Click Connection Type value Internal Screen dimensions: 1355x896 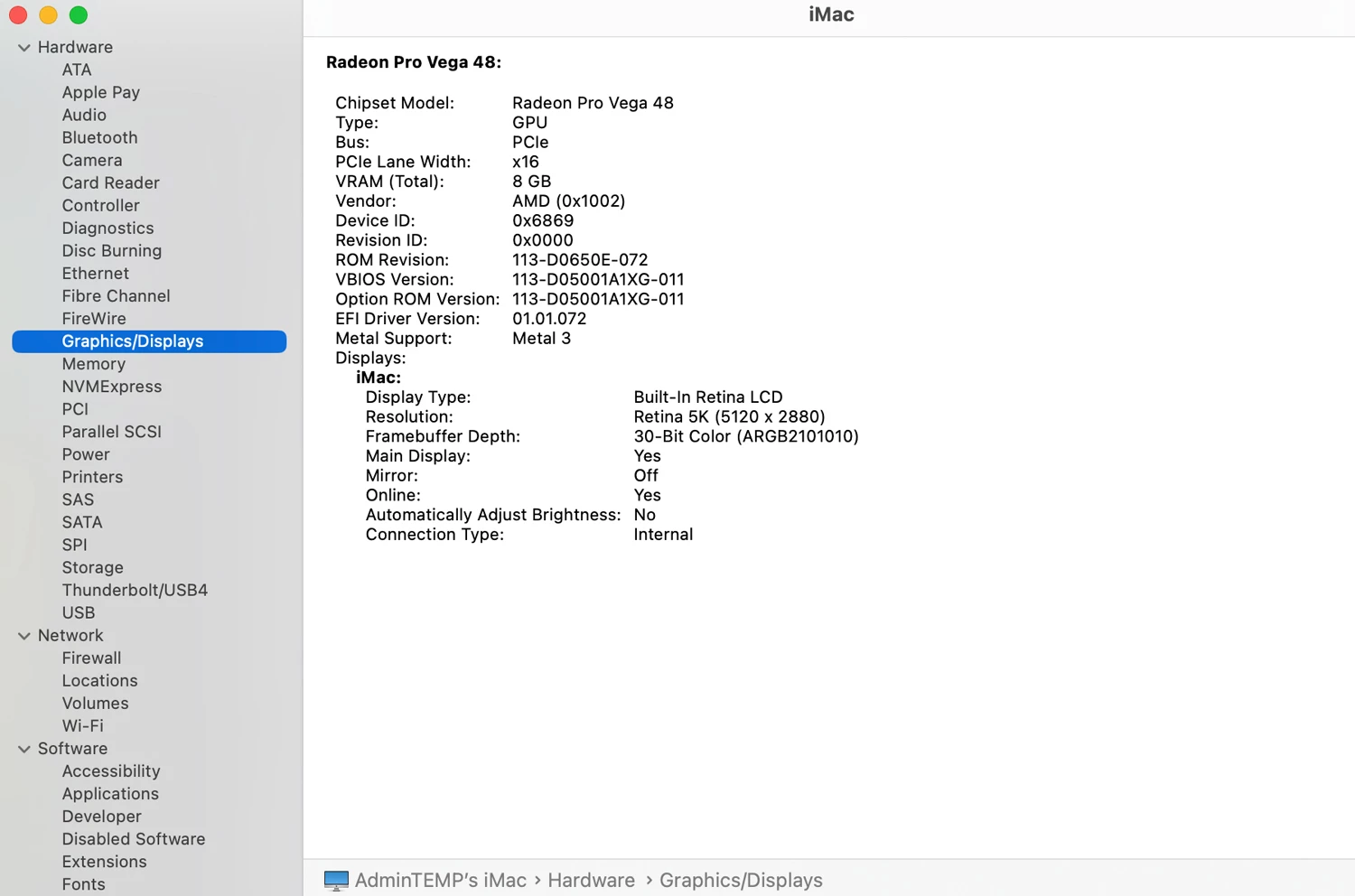[664, 535]
